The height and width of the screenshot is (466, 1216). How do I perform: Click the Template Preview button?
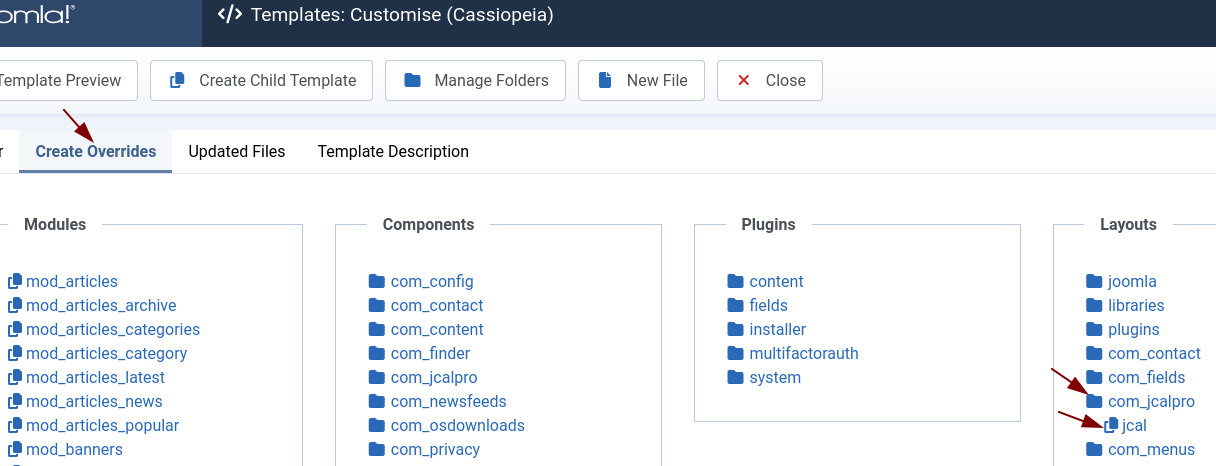click(x=66, y=81)
